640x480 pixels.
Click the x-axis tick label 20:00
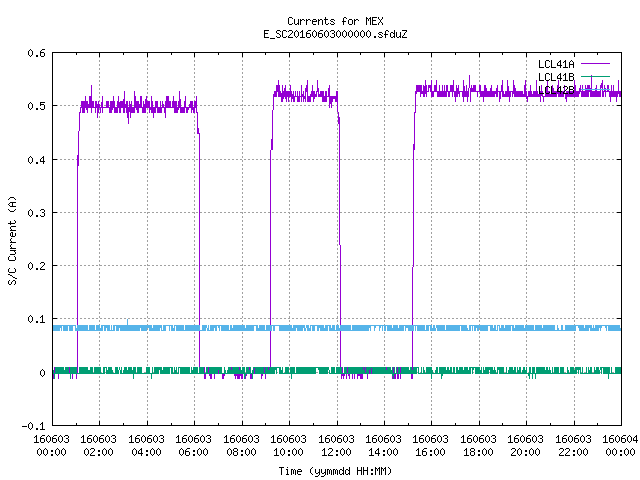(525, 452)
